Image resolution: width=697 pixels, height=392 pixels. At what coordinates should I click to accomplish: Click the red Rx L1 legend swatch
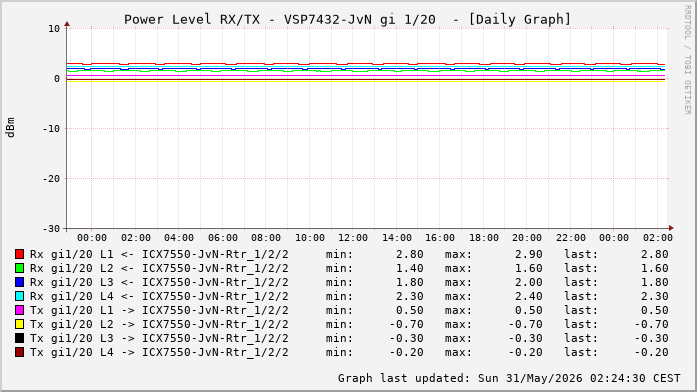(x=20, y=254)
